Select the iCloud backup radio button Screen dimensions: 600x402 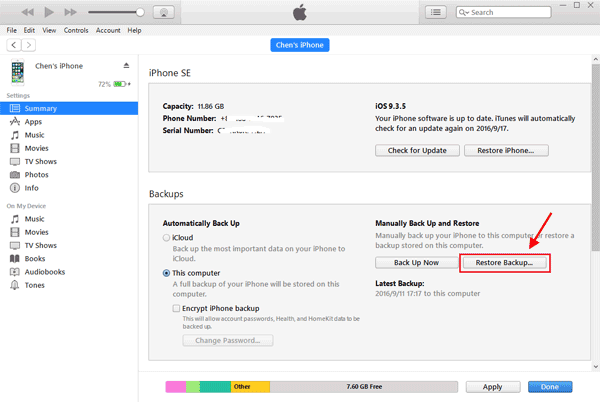click(x=166, y=238)
